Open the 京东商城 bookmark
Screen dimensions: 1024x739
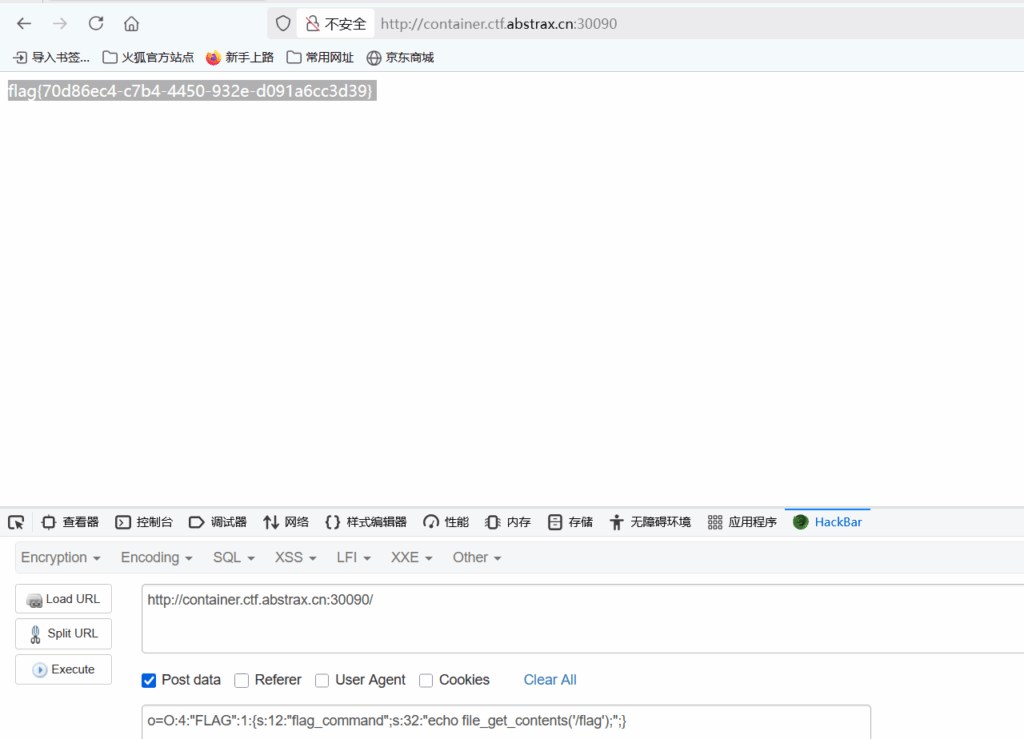[x=400, y=57]
